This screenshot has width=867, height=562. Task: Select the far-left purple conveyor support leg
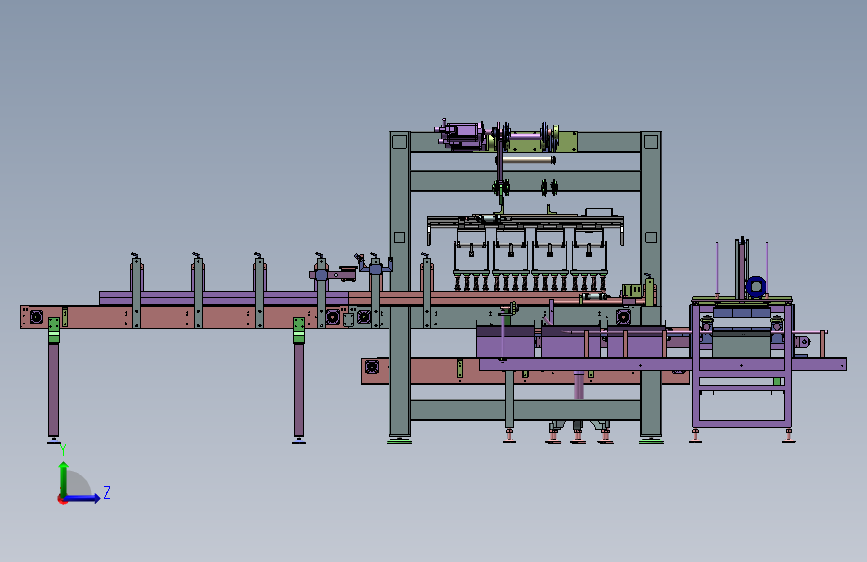pos(54,389)
